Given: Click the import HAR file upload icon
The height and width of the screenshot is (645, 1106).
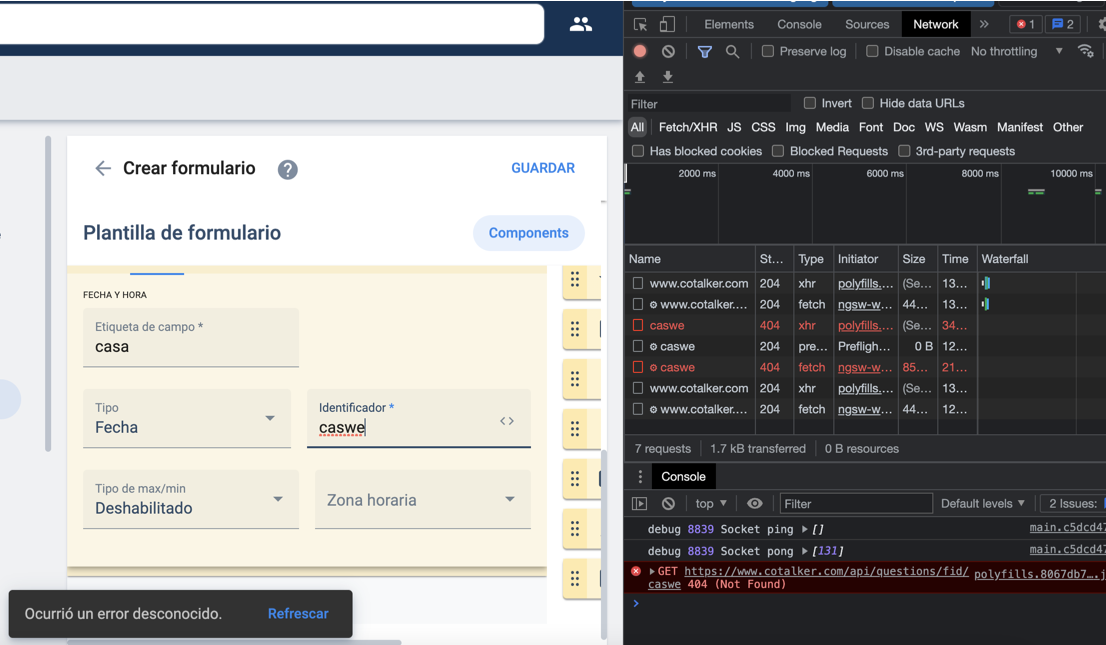Looking at the screenshot, I should click(x=640, y=77).
